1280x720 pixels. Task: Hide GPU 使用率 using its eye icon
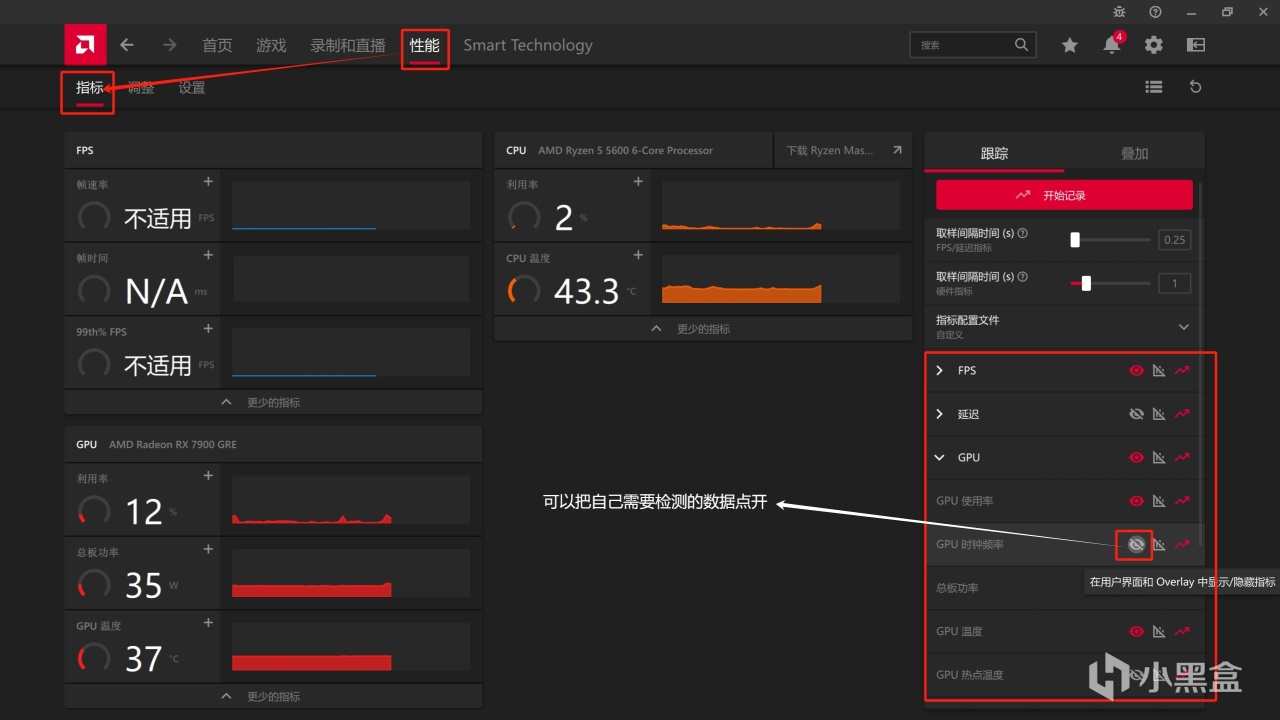[1136, 501]
